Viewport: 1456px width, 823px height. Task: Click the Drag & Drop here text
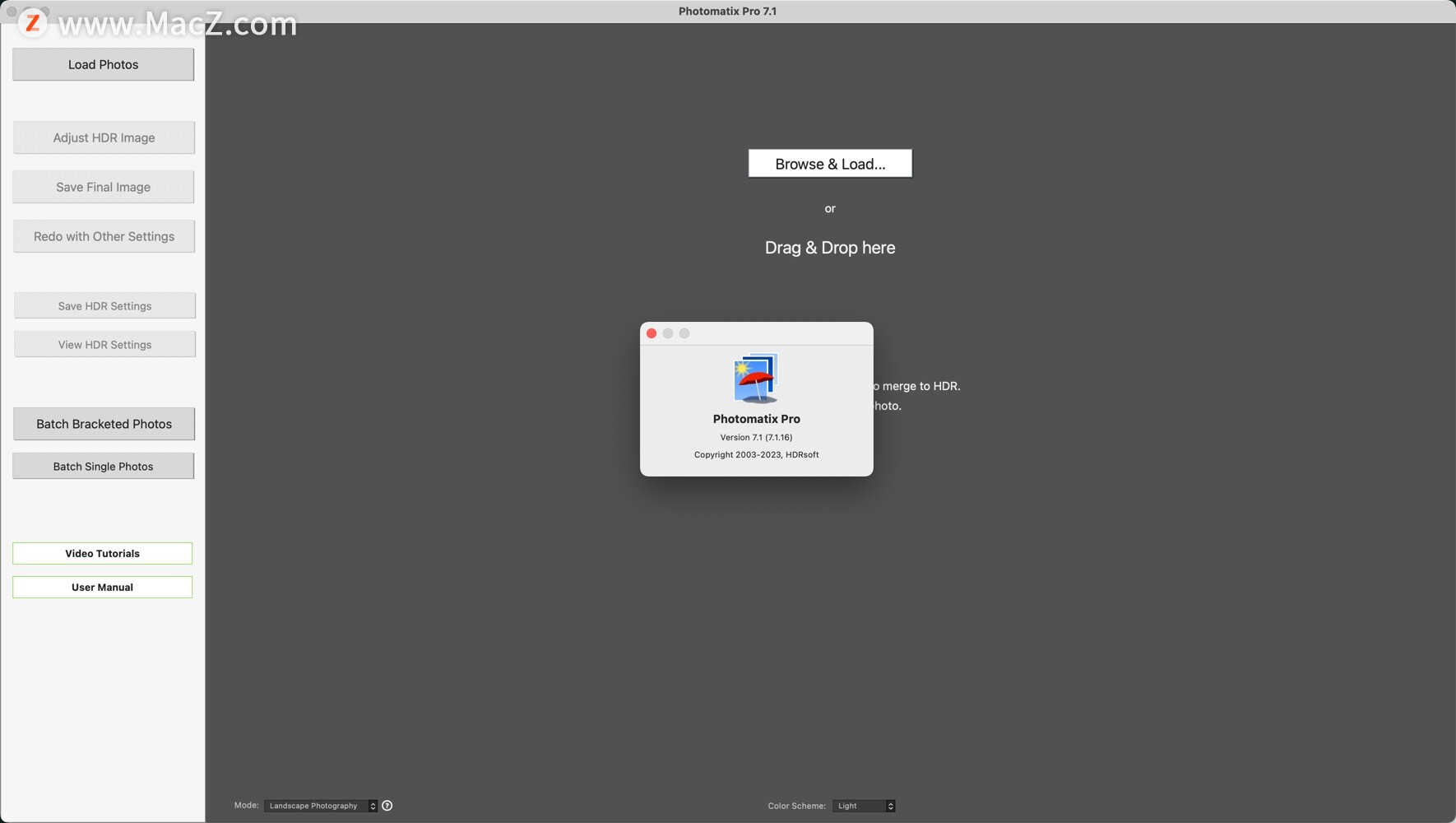pyautogui.click(x=830, y=248)
